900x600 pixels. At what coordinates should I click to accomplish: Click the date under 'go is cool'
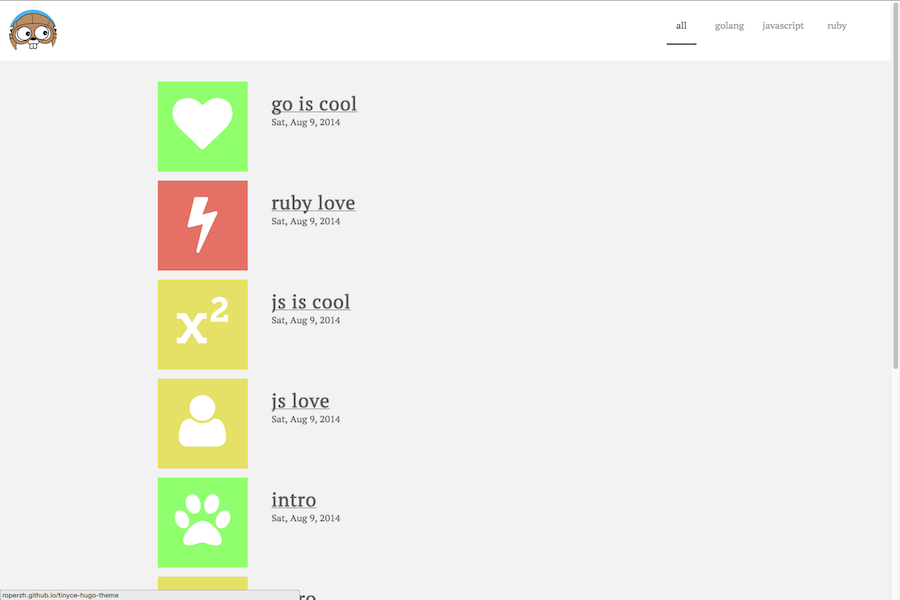[x=305, y=122]
